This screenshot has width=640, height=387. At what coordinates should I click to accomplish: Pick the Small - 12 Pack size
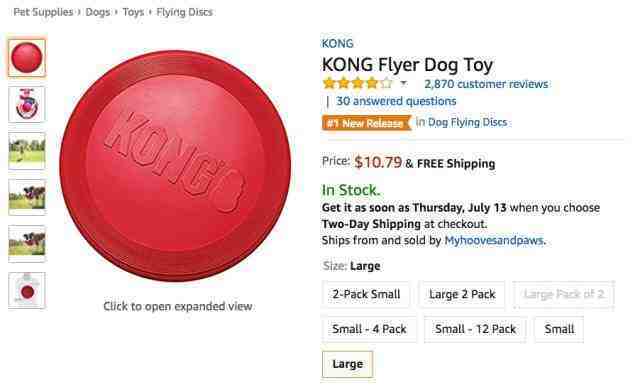pos(476,329)
